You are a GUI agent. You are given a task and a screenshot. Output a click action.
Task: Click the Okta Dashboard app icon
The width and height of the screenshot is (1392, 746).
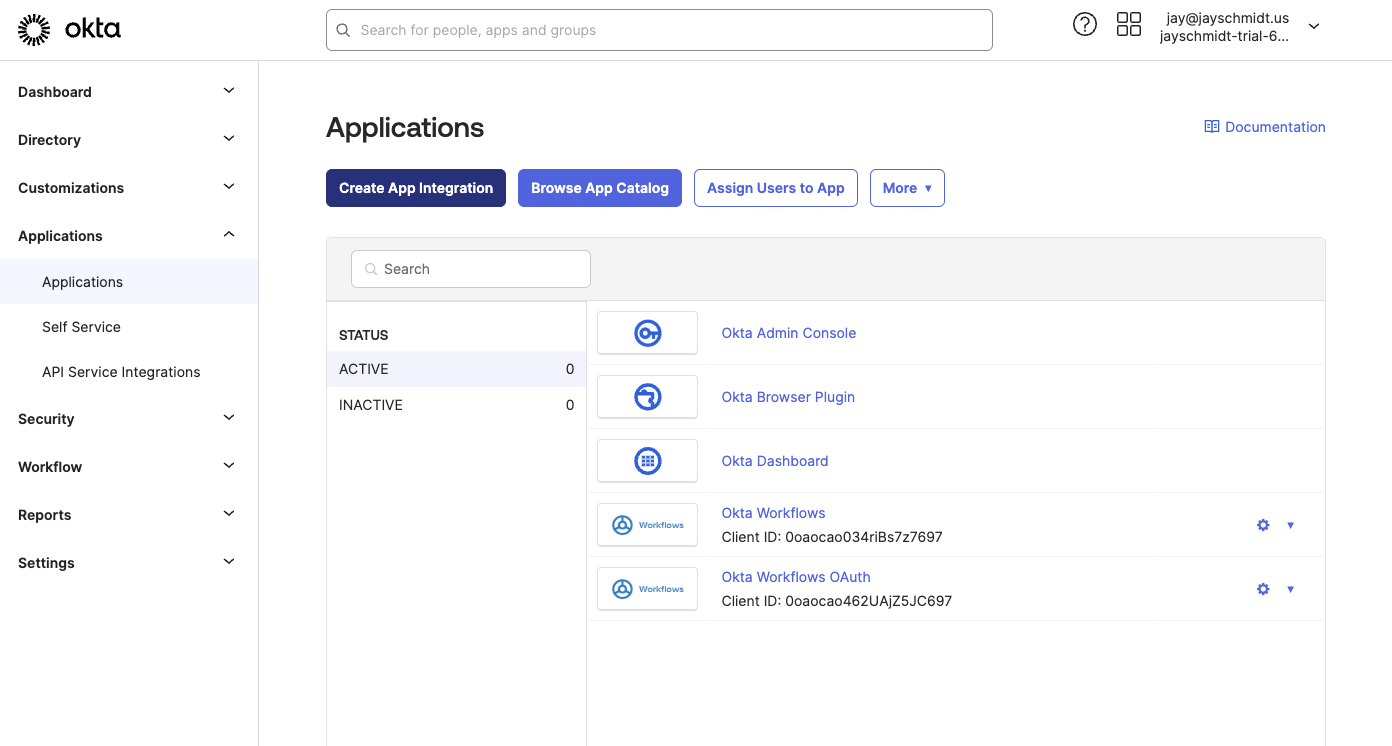pyautogui.click(x=647, y=460)
